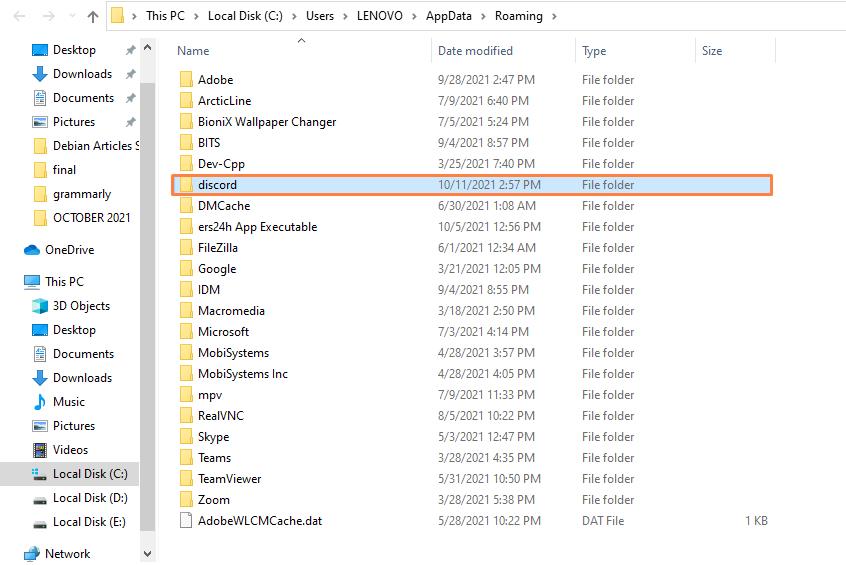Open dropdown after Roaming in address bar
The image size is (846, 565).
pyautogui.click(x=555, y=16)
